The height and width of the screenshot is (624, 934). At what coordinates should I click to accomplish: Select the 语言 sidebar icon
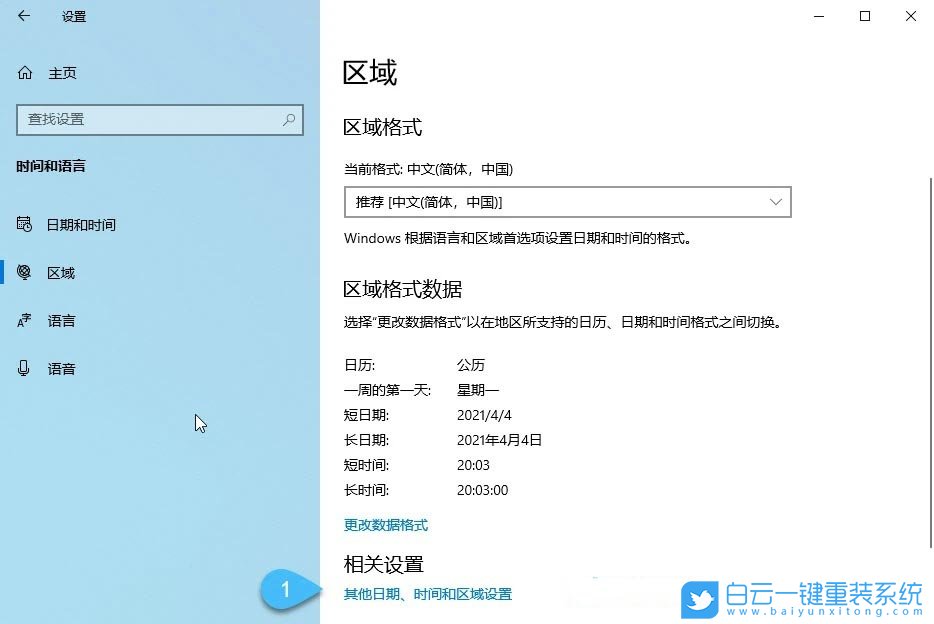pos(24,320)
